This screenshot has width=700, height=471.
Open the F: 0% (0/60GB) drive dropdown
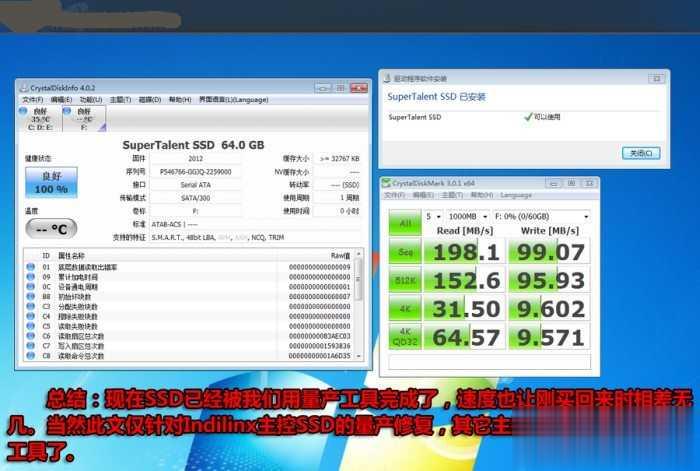tap(542, 216)
